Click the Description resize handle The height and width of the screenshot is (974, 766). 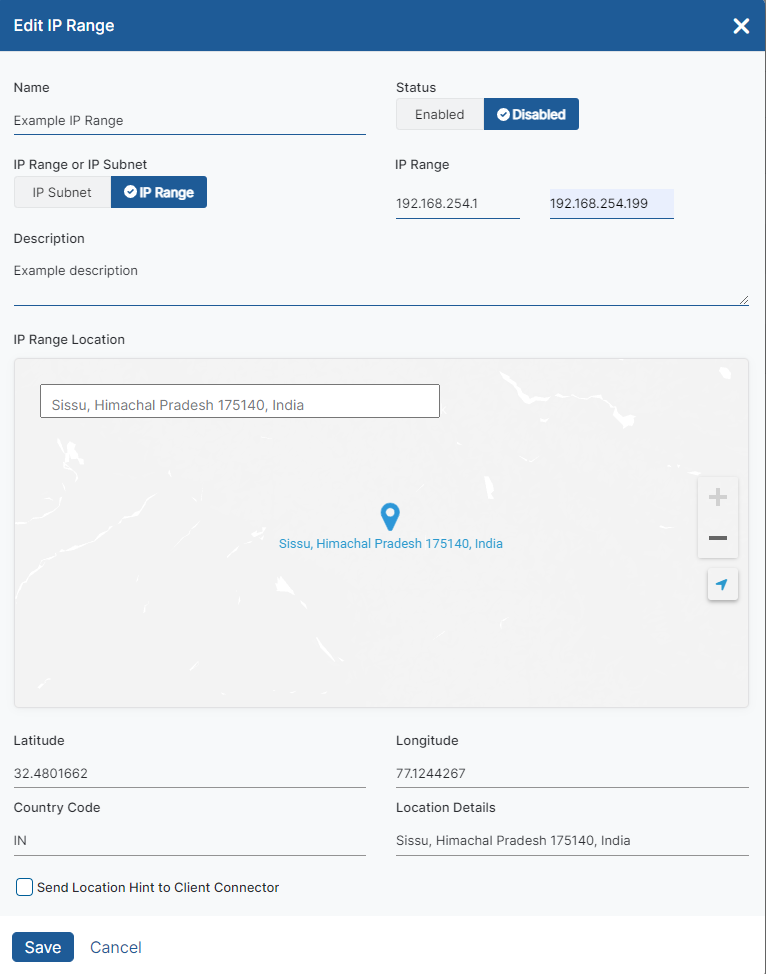[x=743, y=299]
